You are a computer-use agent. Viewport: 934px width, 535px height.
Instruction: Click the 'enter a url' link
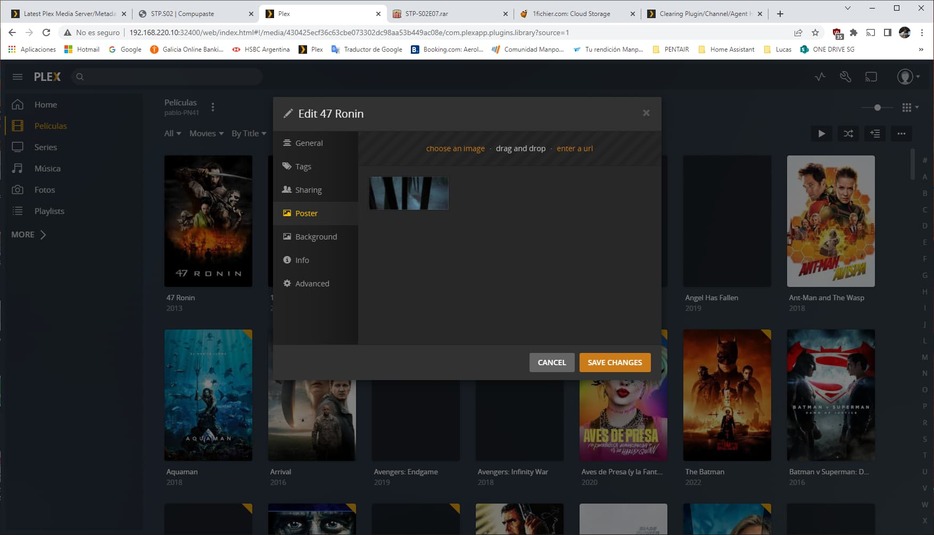(x=574, y=148)
